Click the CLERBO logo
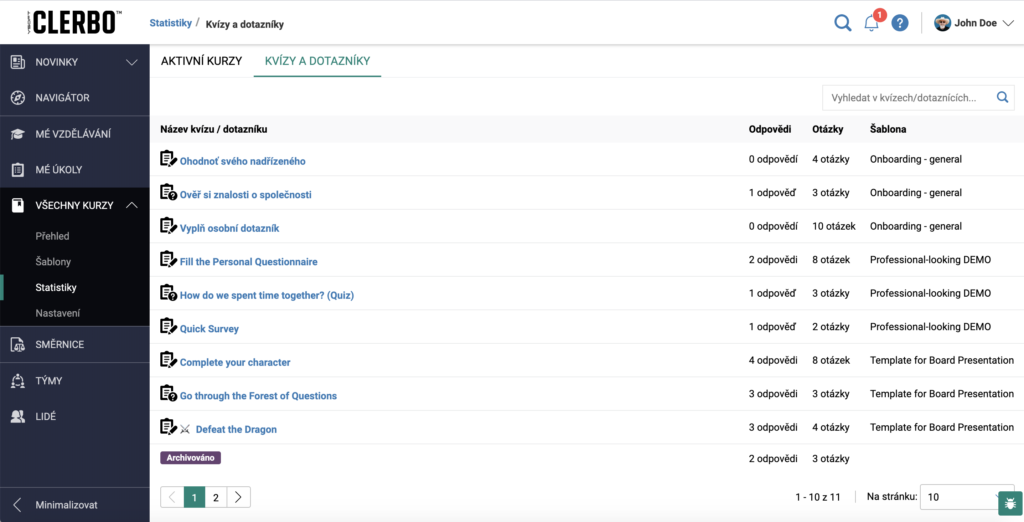Image resolution: width=1024 pixels, height=522 pixels. 74,23
